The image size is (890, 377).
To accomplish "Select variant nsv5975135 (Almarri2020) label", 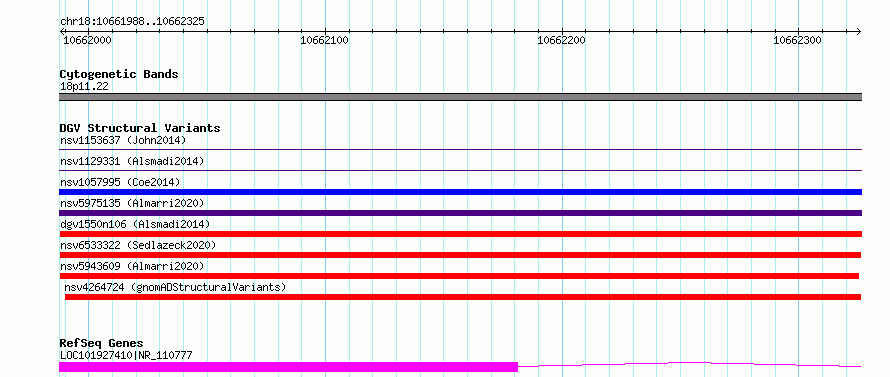I will coord(132,203).
